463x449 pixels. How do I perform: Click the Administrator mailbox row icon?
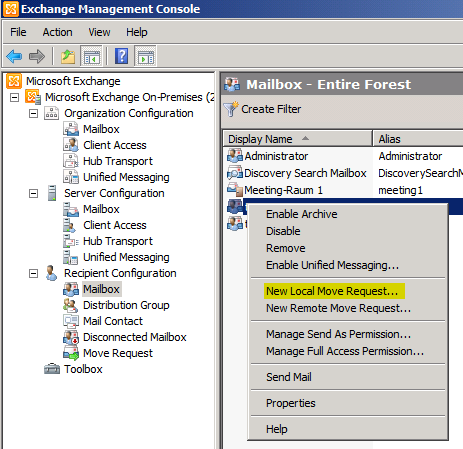pos(235,156)
